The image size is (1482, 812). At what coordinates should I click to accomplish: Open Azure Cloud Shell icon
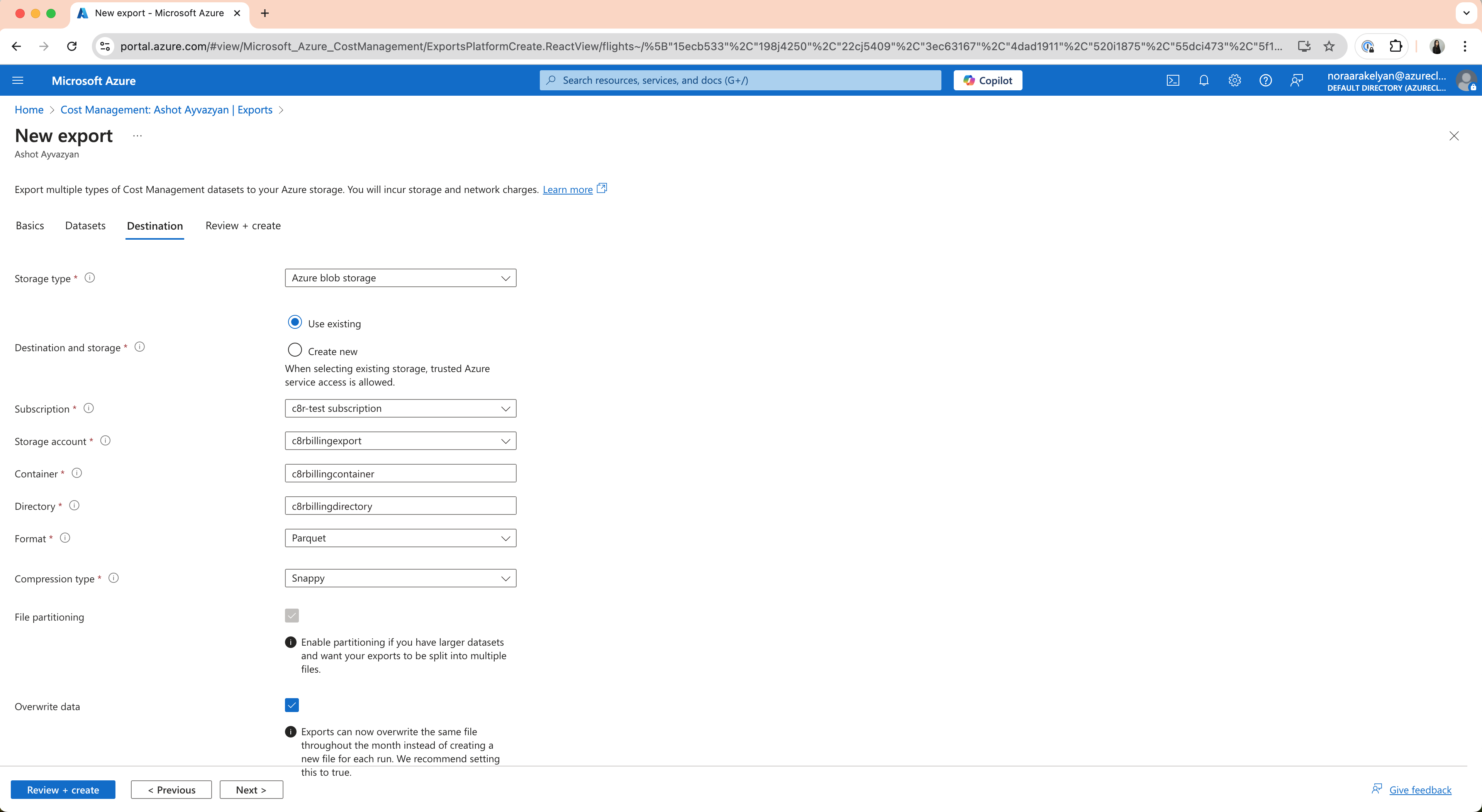point(1172,81)
